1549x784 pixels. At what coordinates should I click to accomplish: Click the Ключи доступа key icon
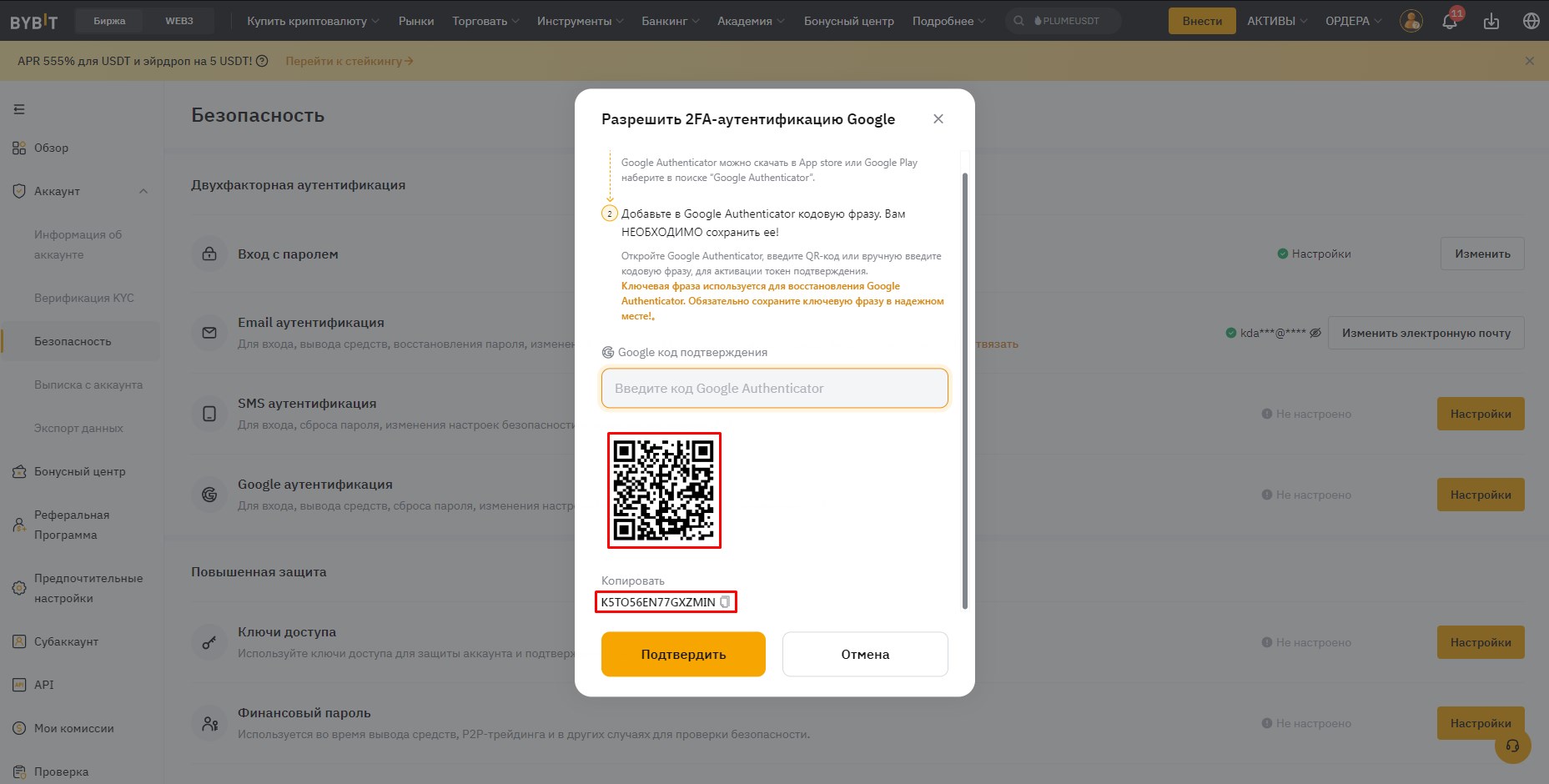click(209, 642)
